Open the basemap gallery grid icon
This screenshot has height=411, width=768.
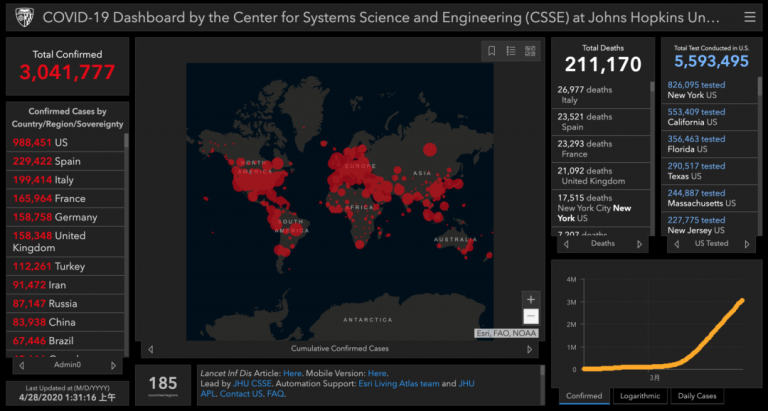click(x=530, y=51)
